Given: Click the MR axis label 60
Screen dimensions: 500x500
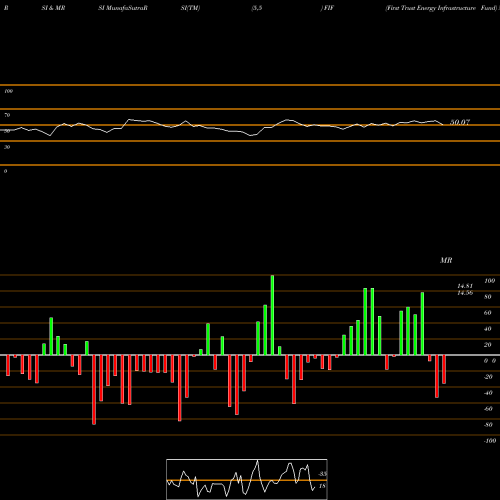Looking at the screenshot, I should tap(487, 313).
